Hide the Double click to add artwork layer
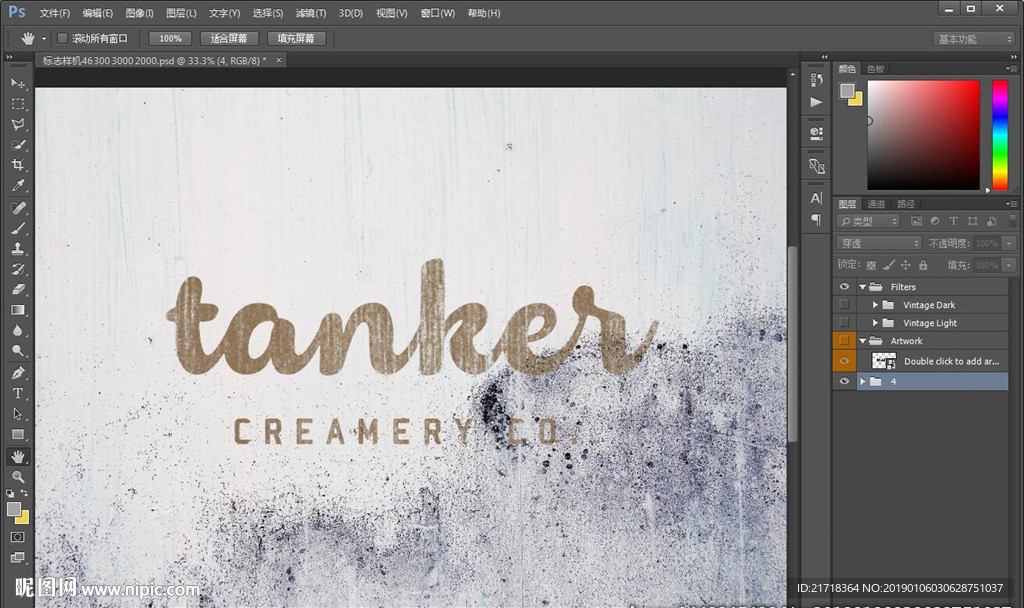1024x608 pixels. tap(844, 360)
